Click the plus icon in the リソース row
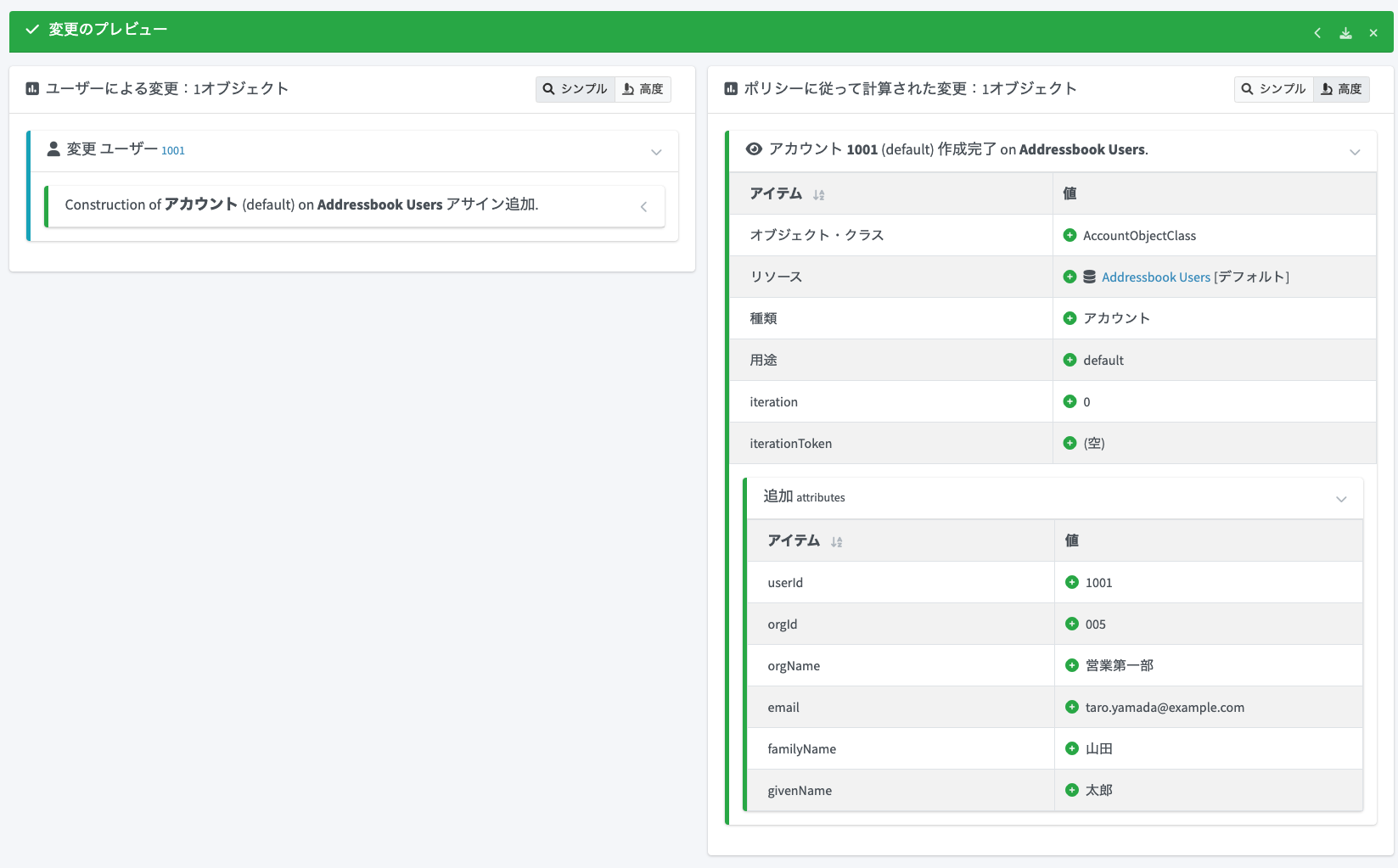 1070,277
